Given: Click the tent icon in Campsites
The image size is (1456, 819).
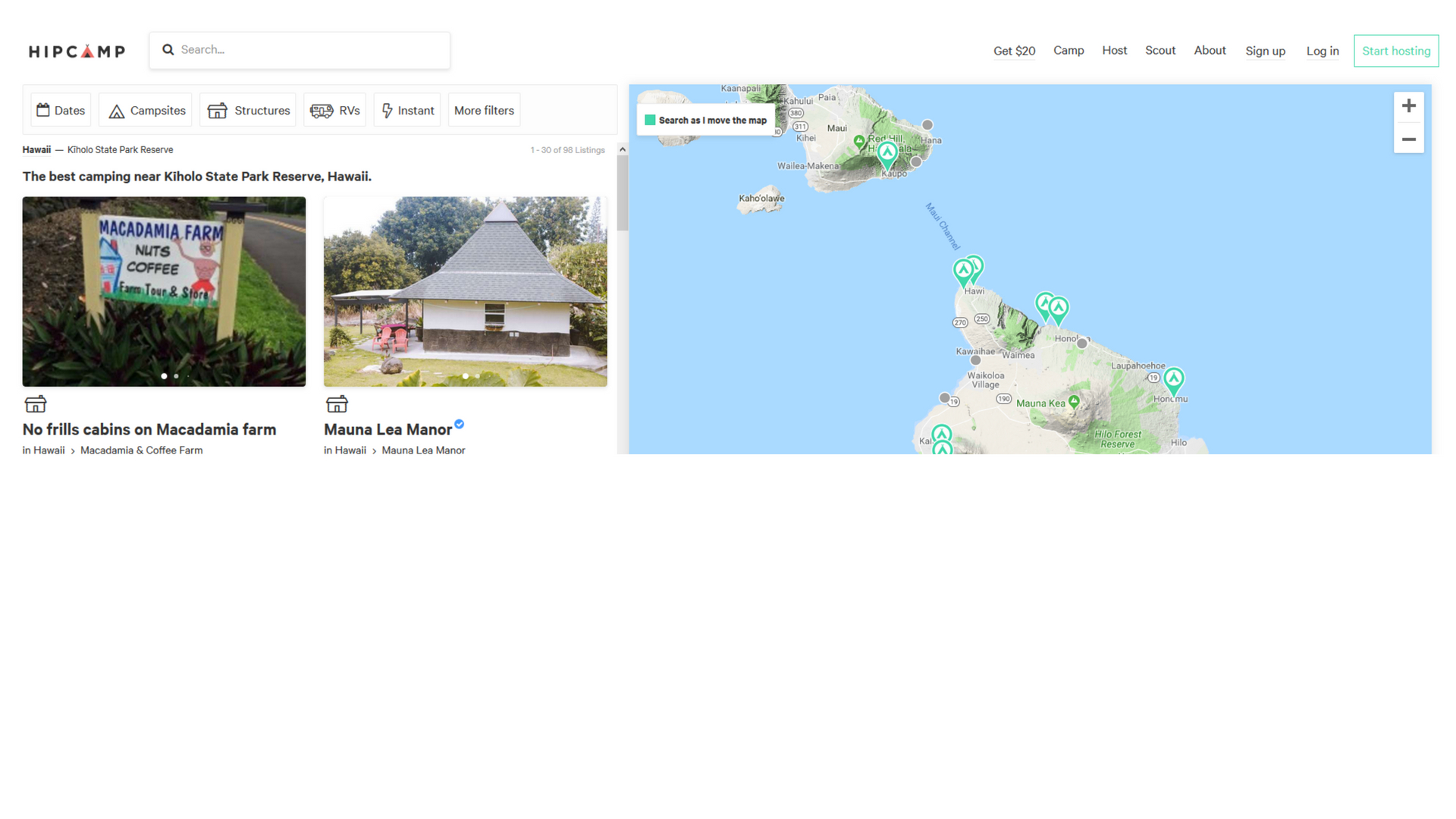Looking at the screenshot, I should pos(116,111).
